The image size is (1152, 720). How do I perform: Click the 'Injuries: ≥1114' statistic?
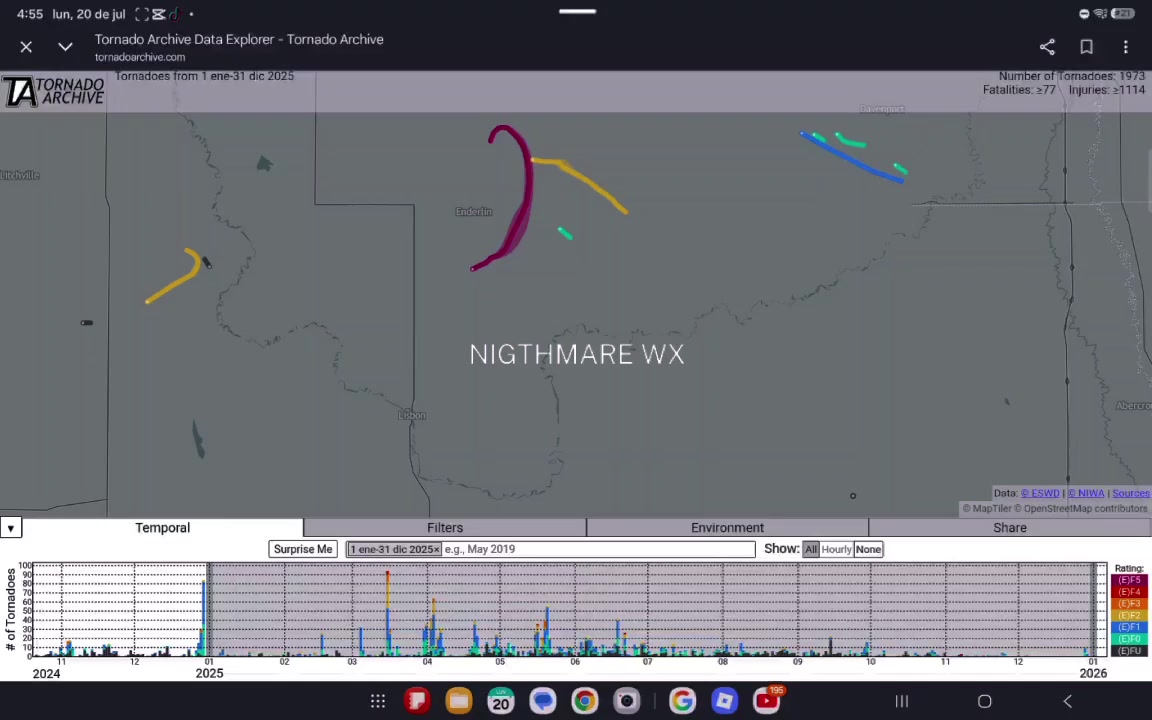1106,90
